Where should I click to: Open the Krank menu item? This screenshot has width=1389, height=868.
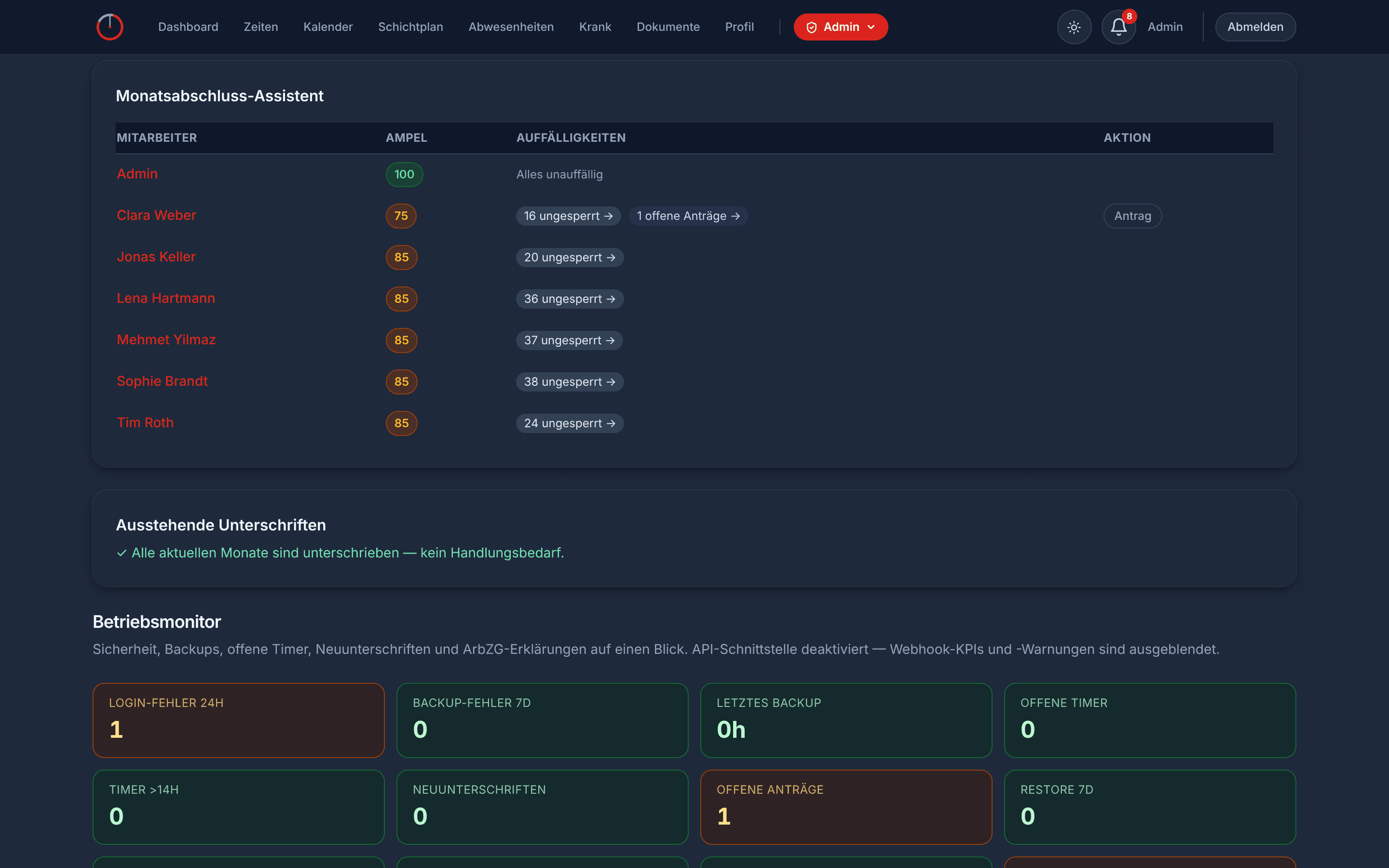point(595,27)
